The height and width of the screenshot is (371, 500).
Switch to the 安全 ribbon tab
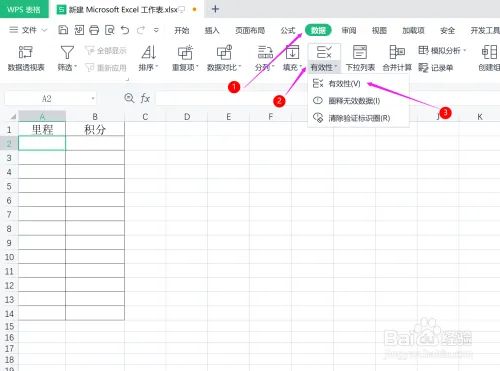447,30
